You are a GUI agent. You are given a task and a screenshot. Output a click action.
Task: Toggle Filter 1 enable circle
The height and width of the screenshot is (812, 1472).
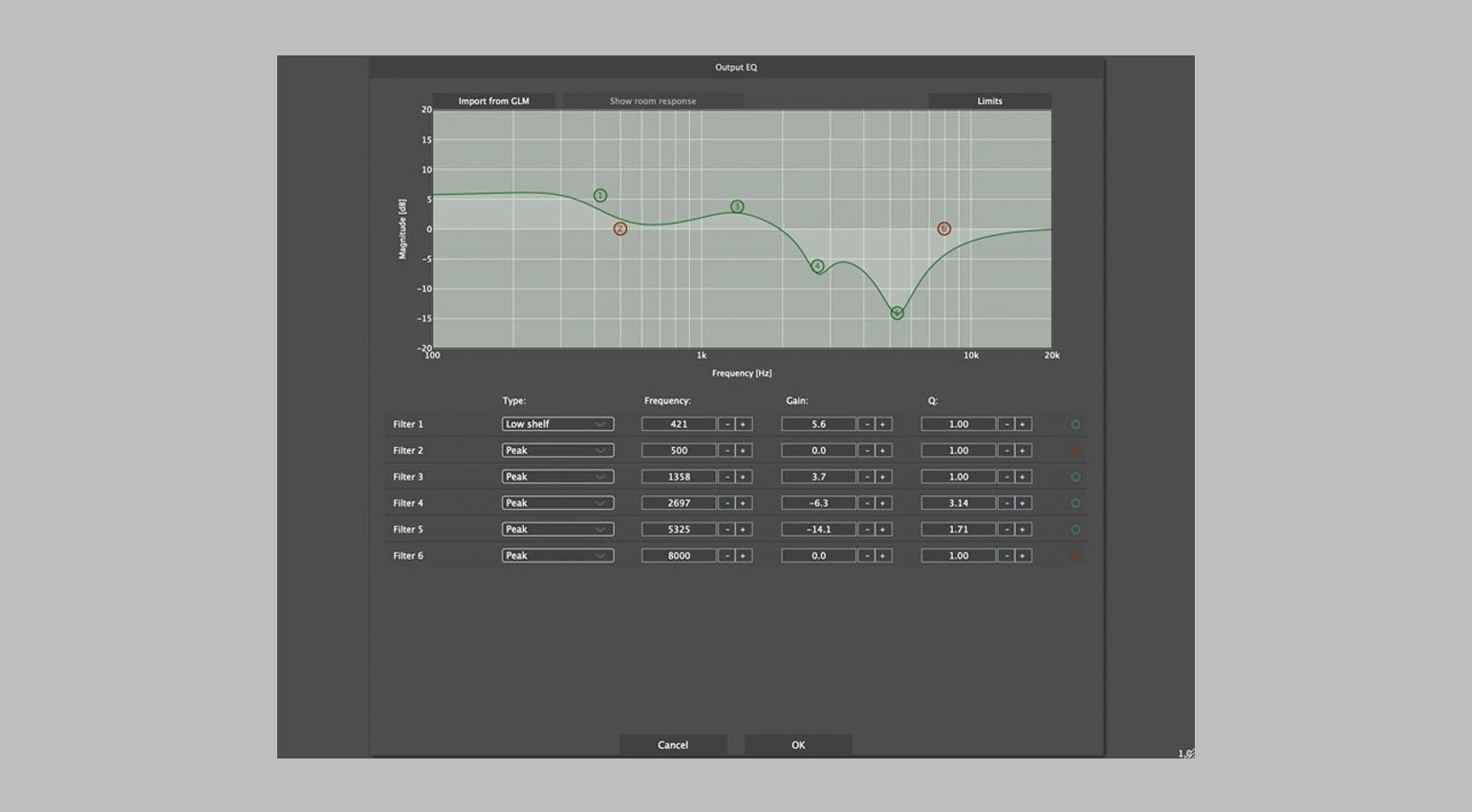(x=1075, y=424)
